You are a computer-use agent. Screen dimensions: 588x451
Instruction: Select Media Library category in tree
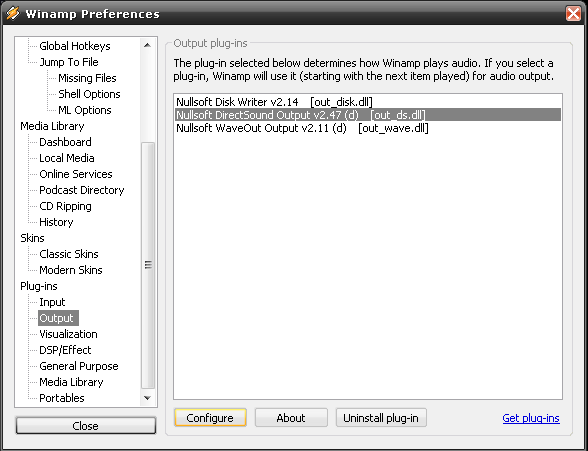[52, 126]
